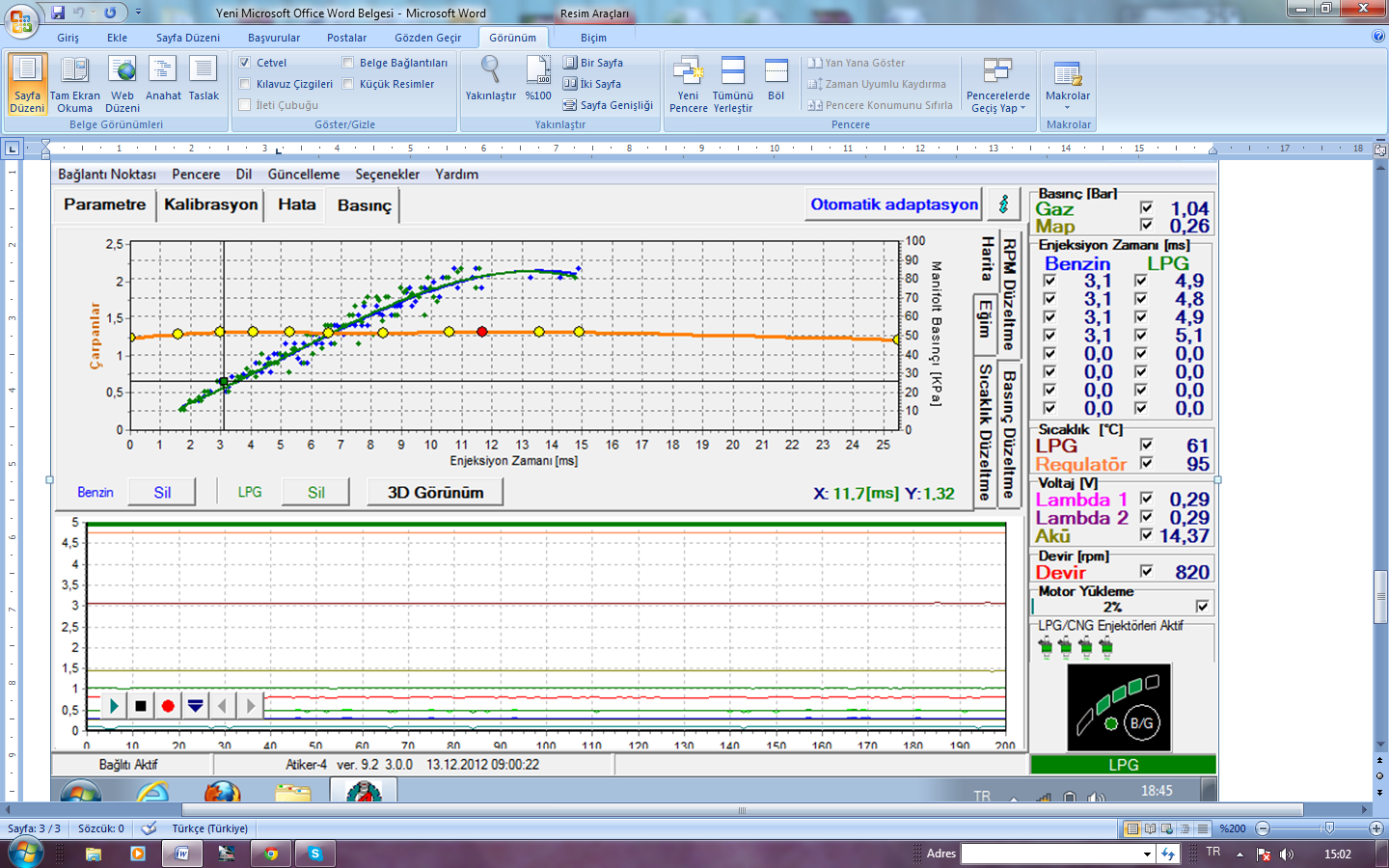
Task: Open a Yeni Pencere for the document
Action: [688, 84]
